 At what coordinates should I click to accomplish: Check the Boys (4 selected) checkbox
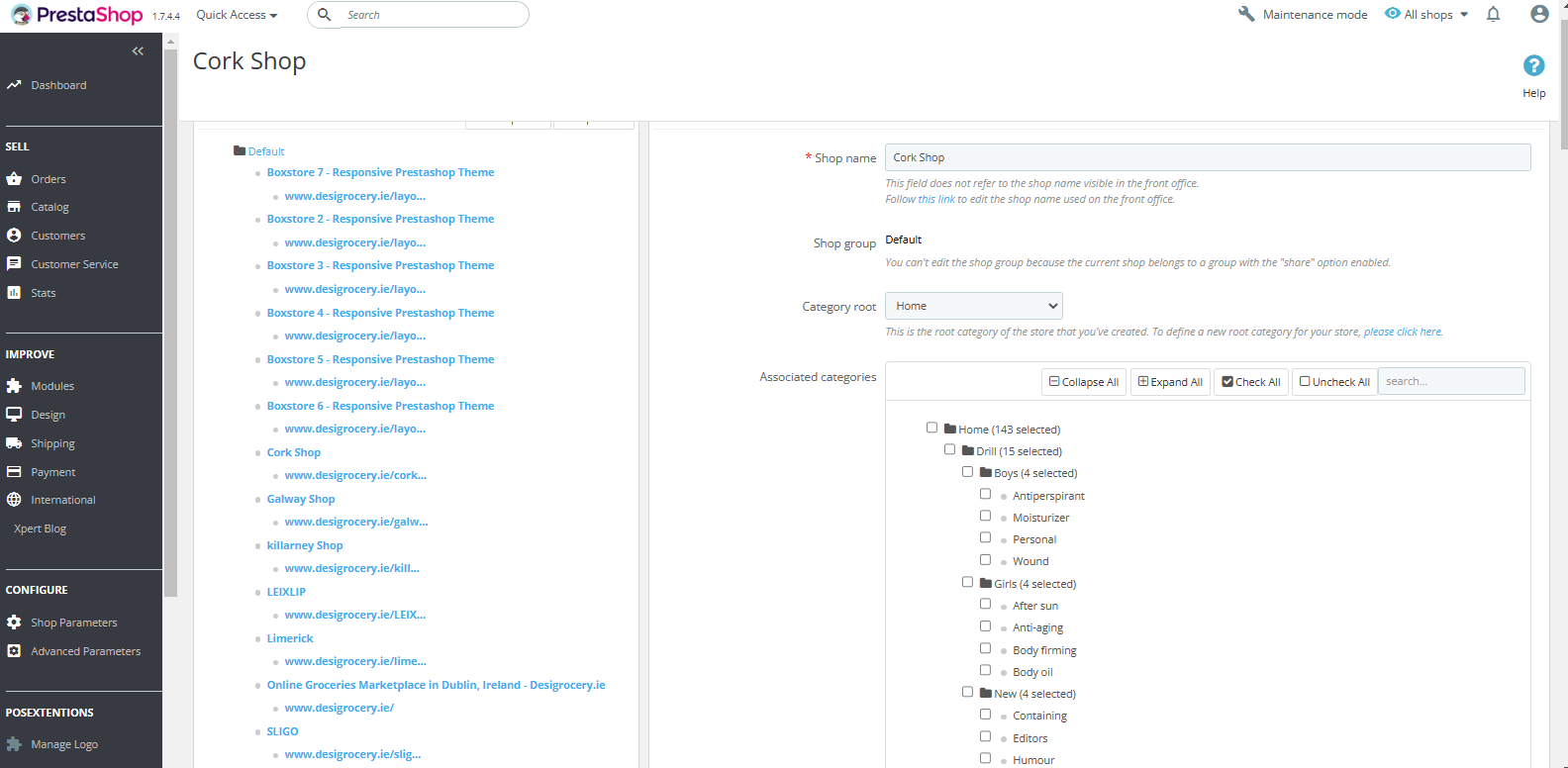click(x=967, y=472)
